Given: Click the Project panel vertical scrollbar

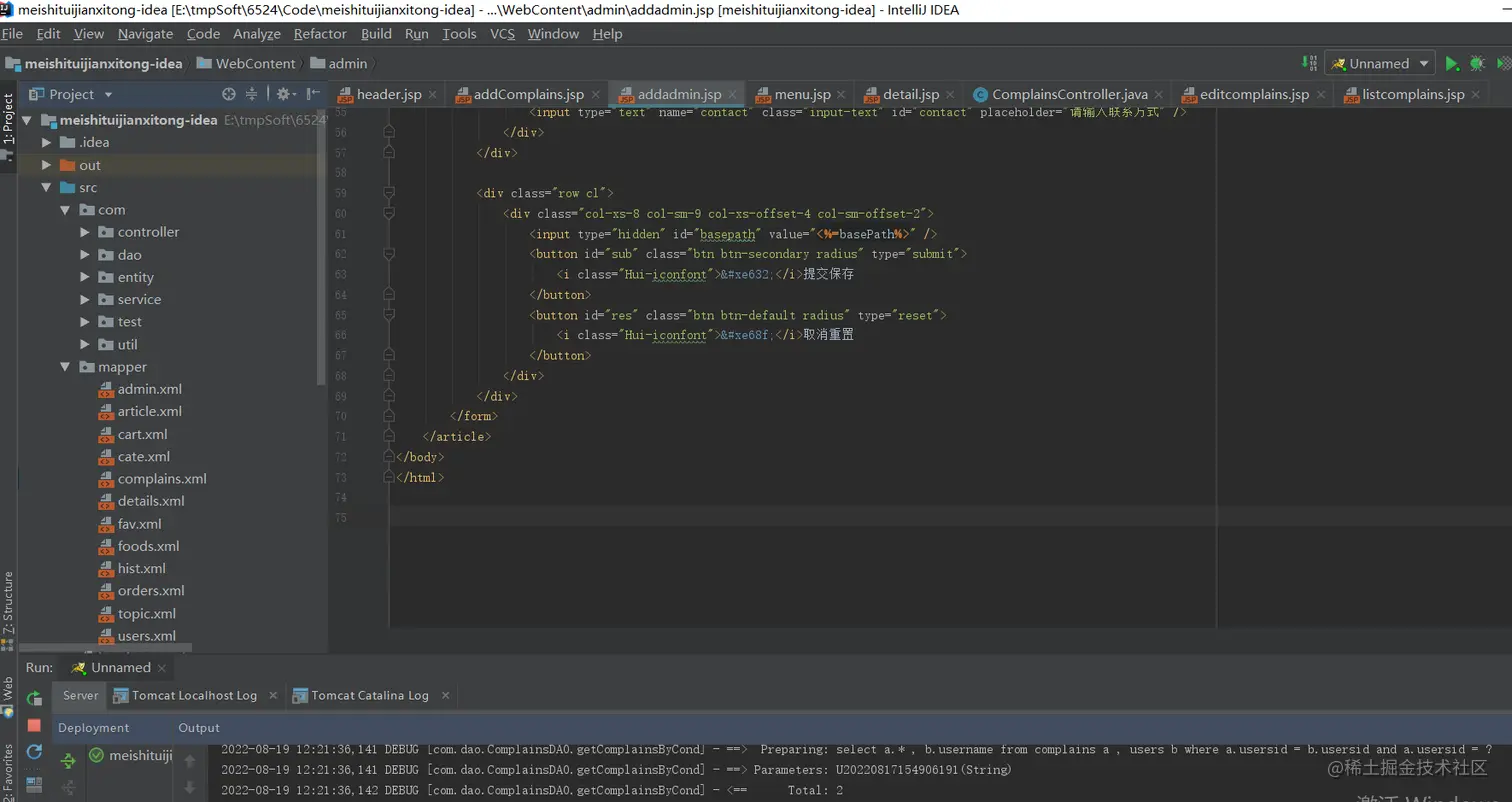Looking at the screenshot, I should click(x=322, y=245).
